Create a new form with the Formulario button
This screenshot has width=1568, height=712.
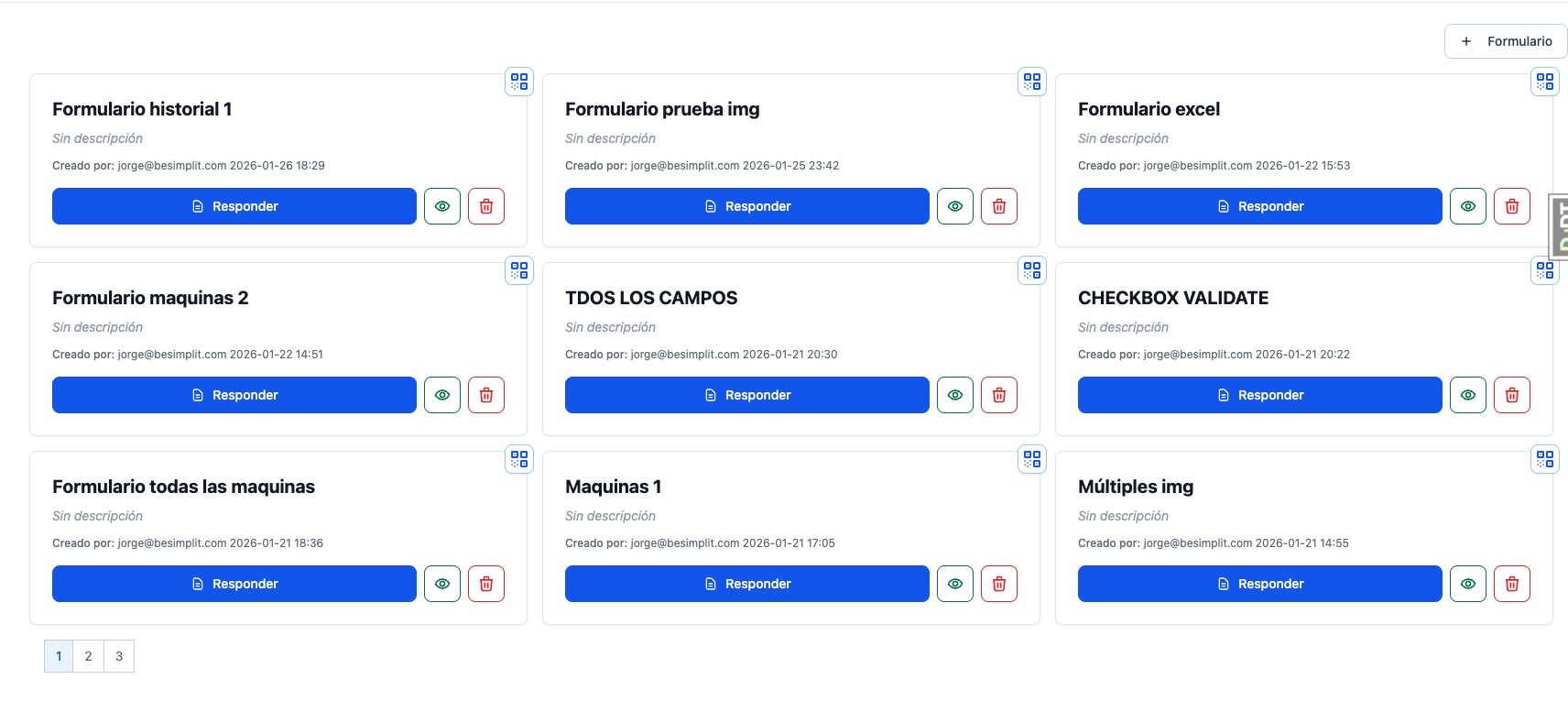pos(1505,40)
